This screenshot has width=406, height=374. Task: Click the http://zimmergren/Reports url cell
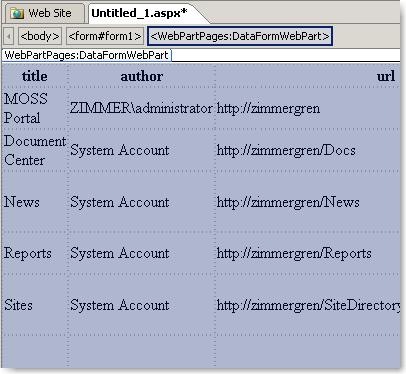[x=307, y=253]
